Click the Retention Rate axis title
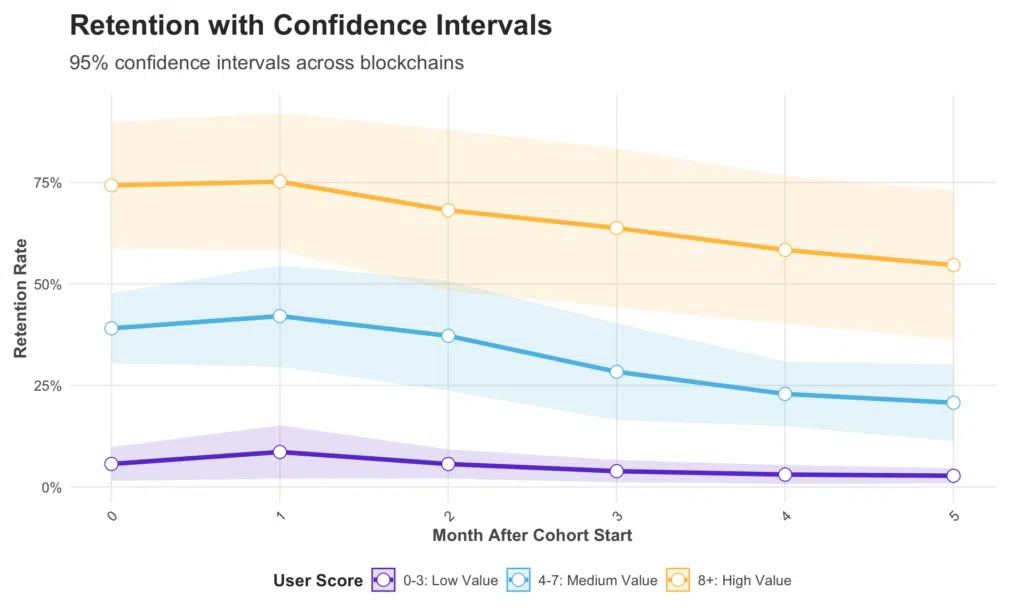The height and width of the screenshot is (614, 1024). coord(20,298)
